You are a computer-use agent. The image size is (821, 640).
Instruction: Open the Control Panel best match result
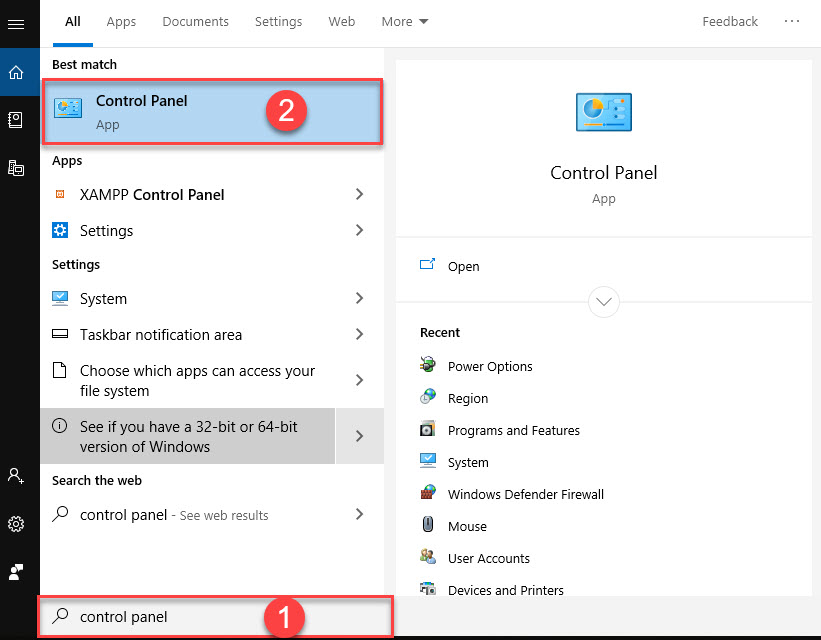coord(212,112)
